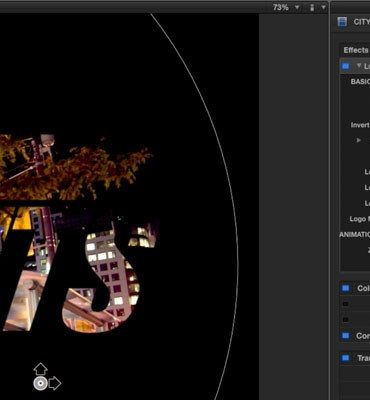The height and width of the screenshot is (400, 370).
Task: Click the up-arrow onscreen control in viewer
Action: 40,369
